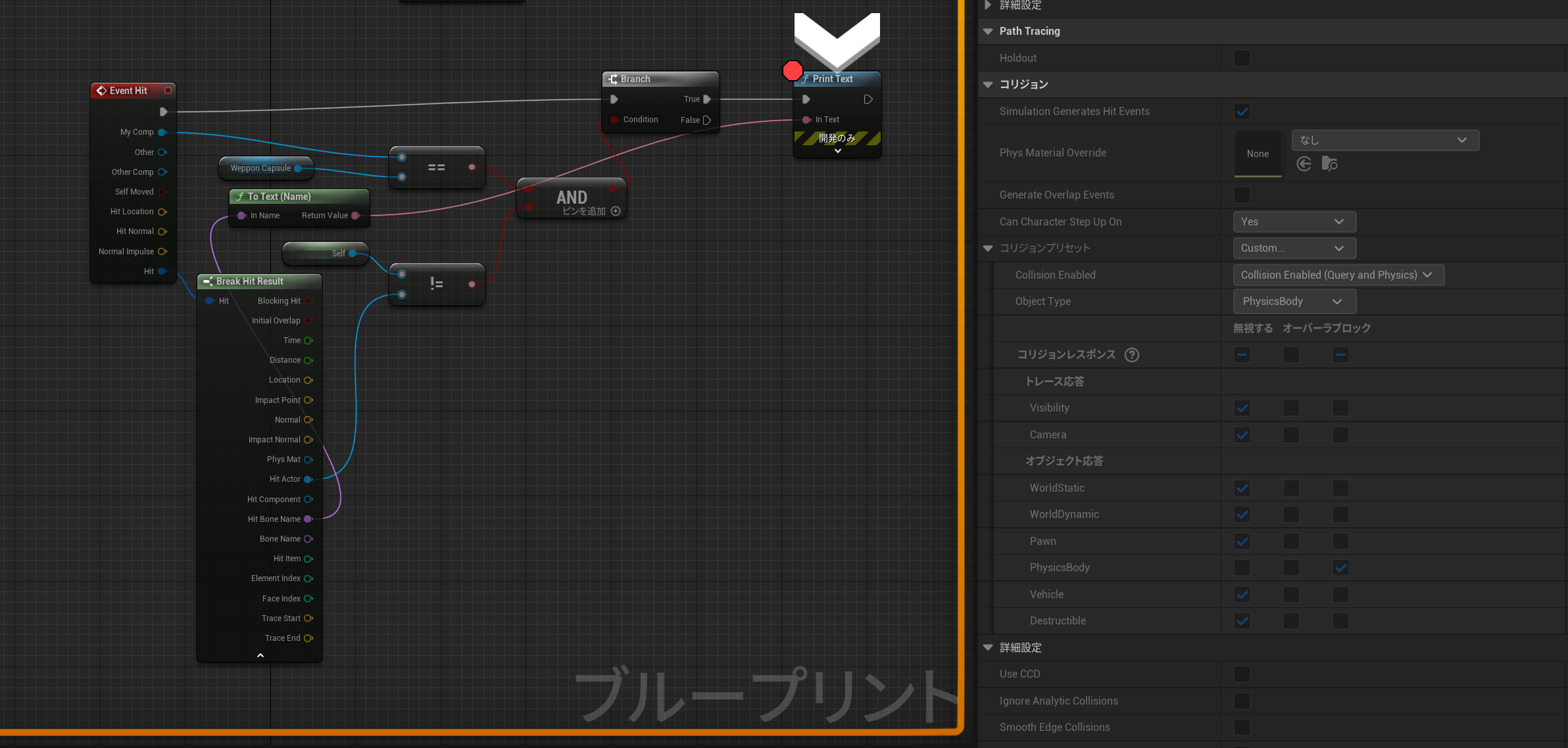Collapse the Path Tracing section
The image size is (1568, 748).
tap(988, 31)
